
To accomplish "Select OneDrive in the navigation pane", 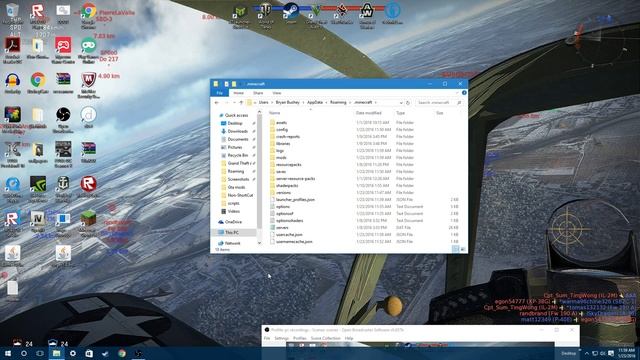I will (233, 222).
